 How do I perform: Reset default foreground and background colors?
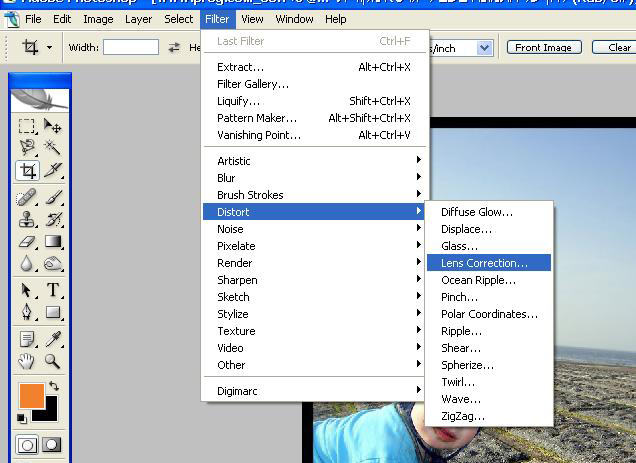pos(22,418)
